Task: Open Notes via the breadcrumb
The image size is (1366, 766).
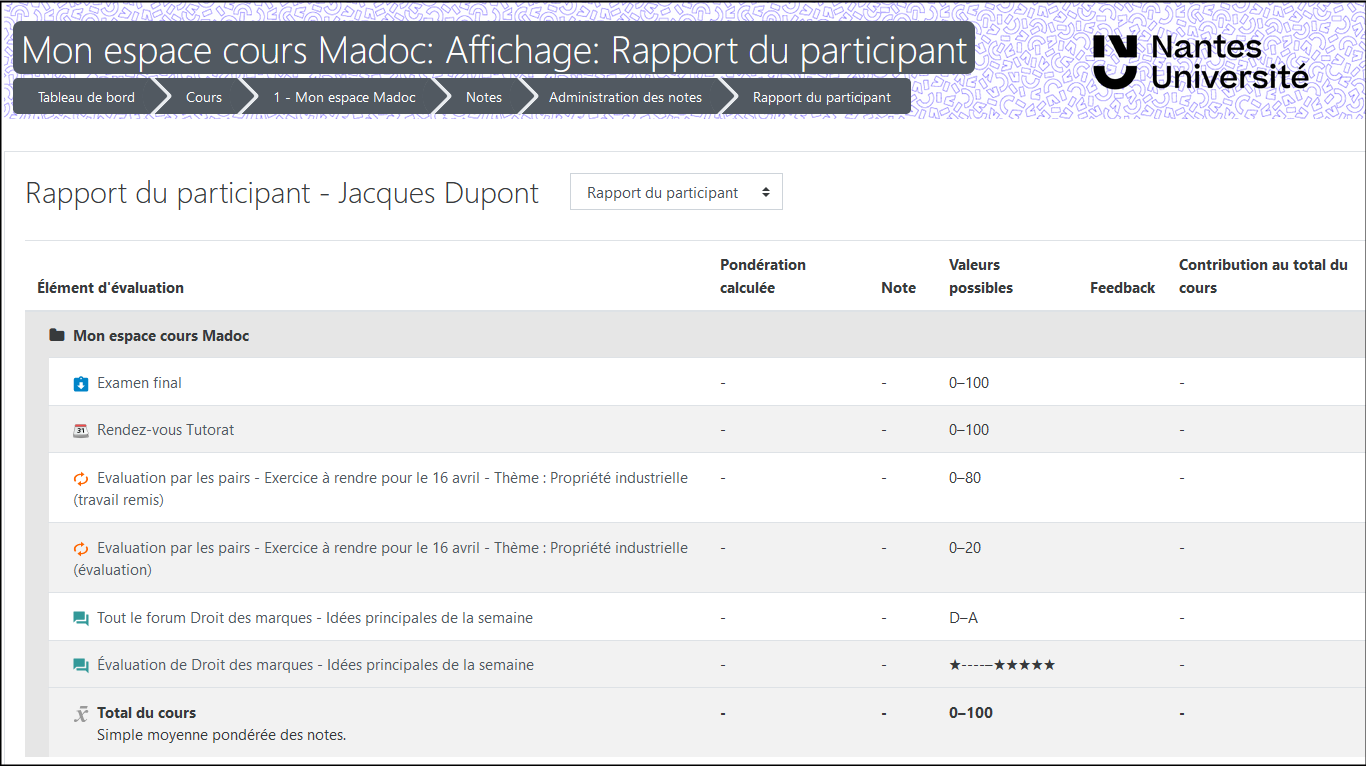Action: pyautogui.click(x=484, y=97)
